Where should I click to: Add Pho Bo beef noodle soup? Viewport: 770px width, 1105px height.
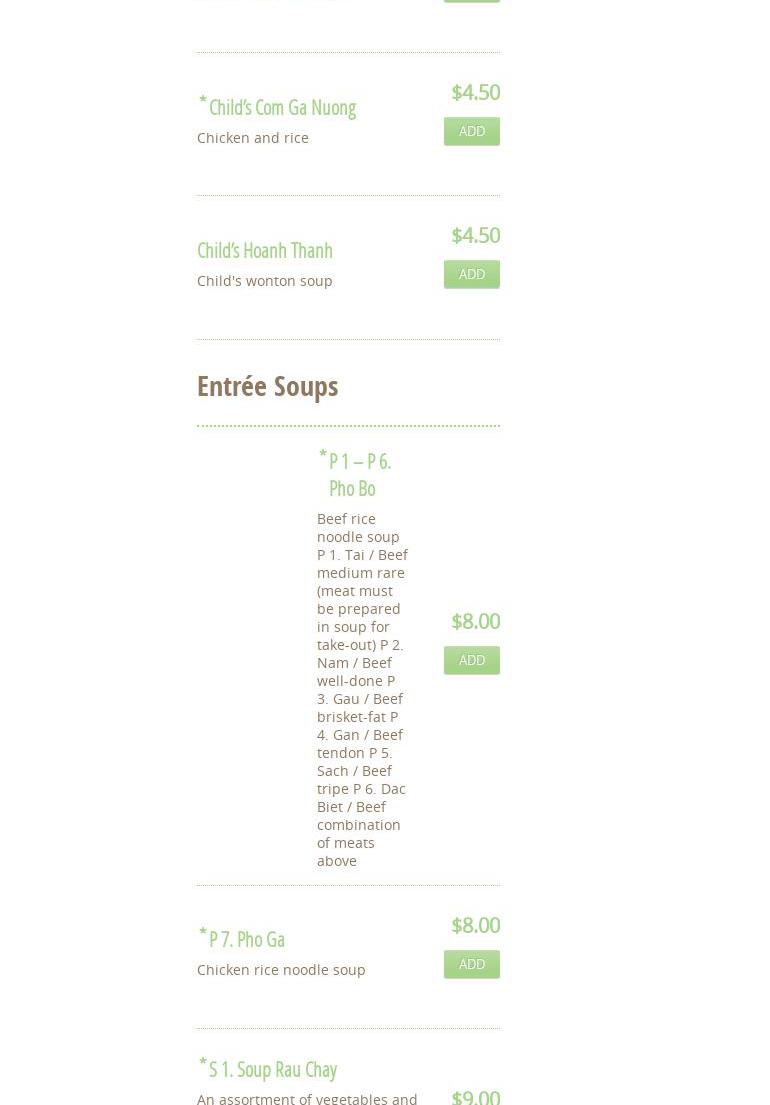(471, 660)
